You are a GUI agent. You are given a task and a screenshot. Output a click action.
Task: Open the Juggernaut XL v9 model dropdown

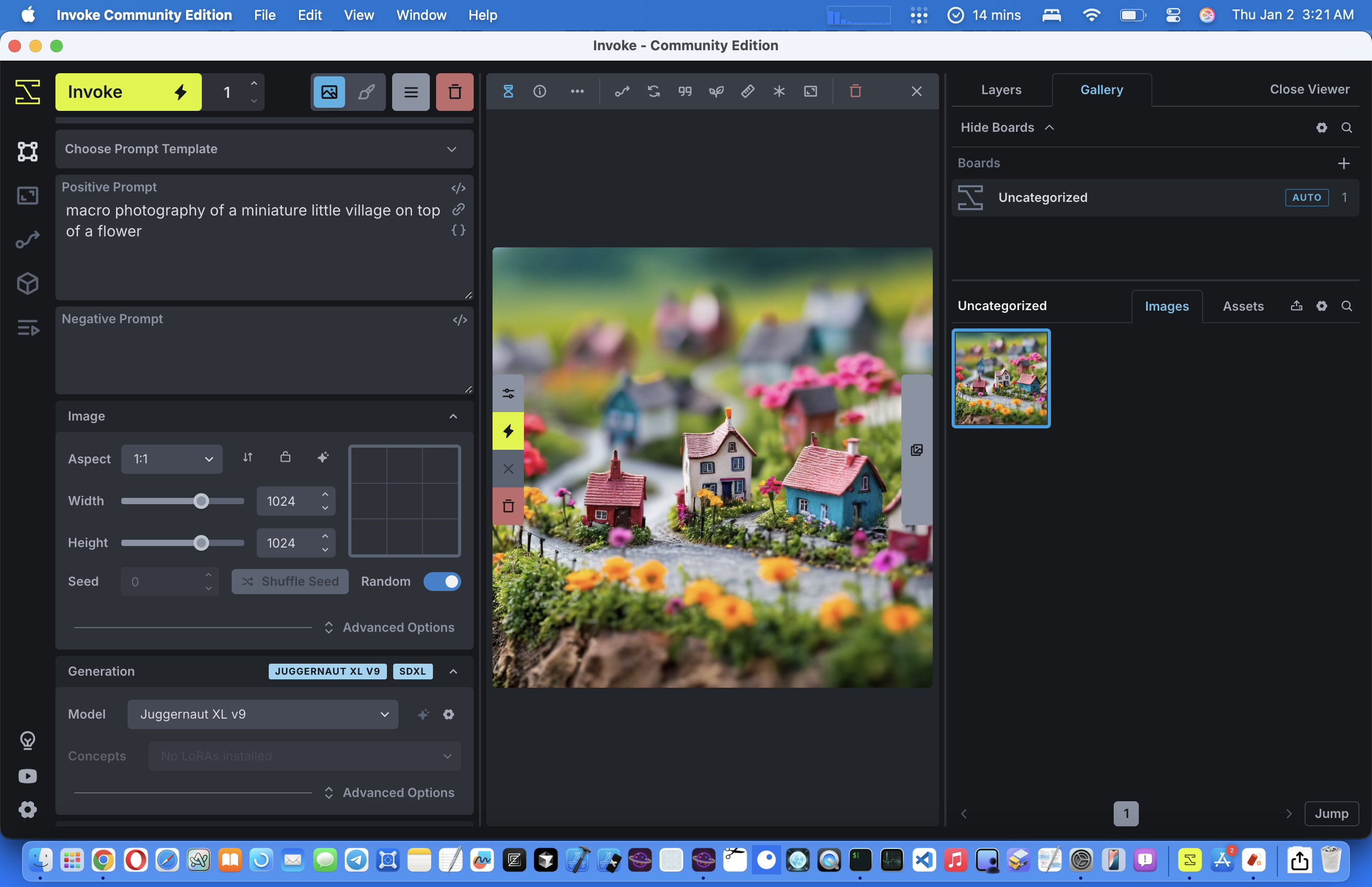(262, 714)
